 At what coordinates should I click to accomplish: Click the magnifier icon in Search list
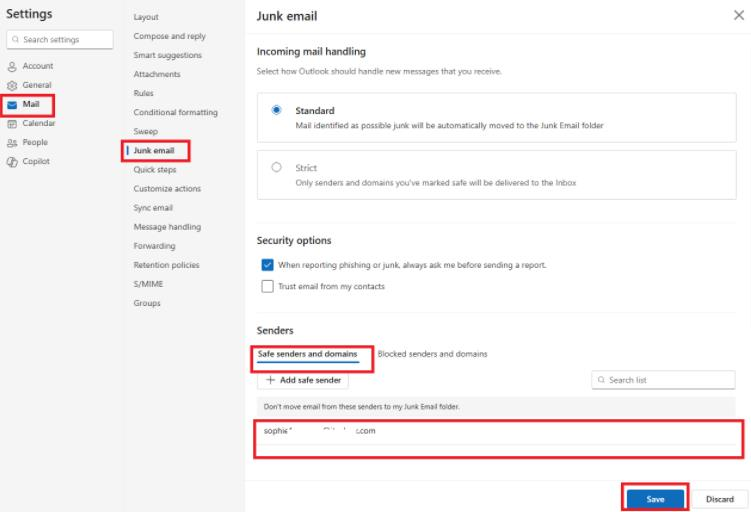click(601, 380)
